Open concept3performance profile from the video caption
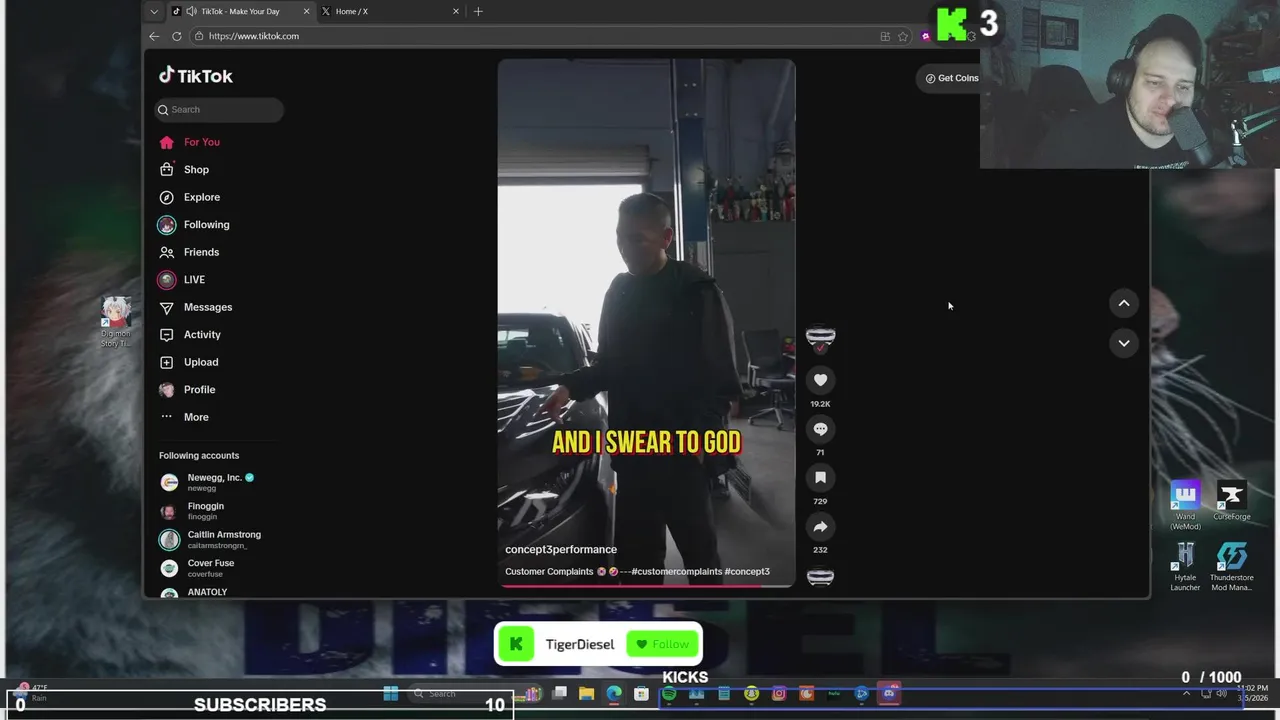Screen dimensions: 1280x720 point(561,550)
